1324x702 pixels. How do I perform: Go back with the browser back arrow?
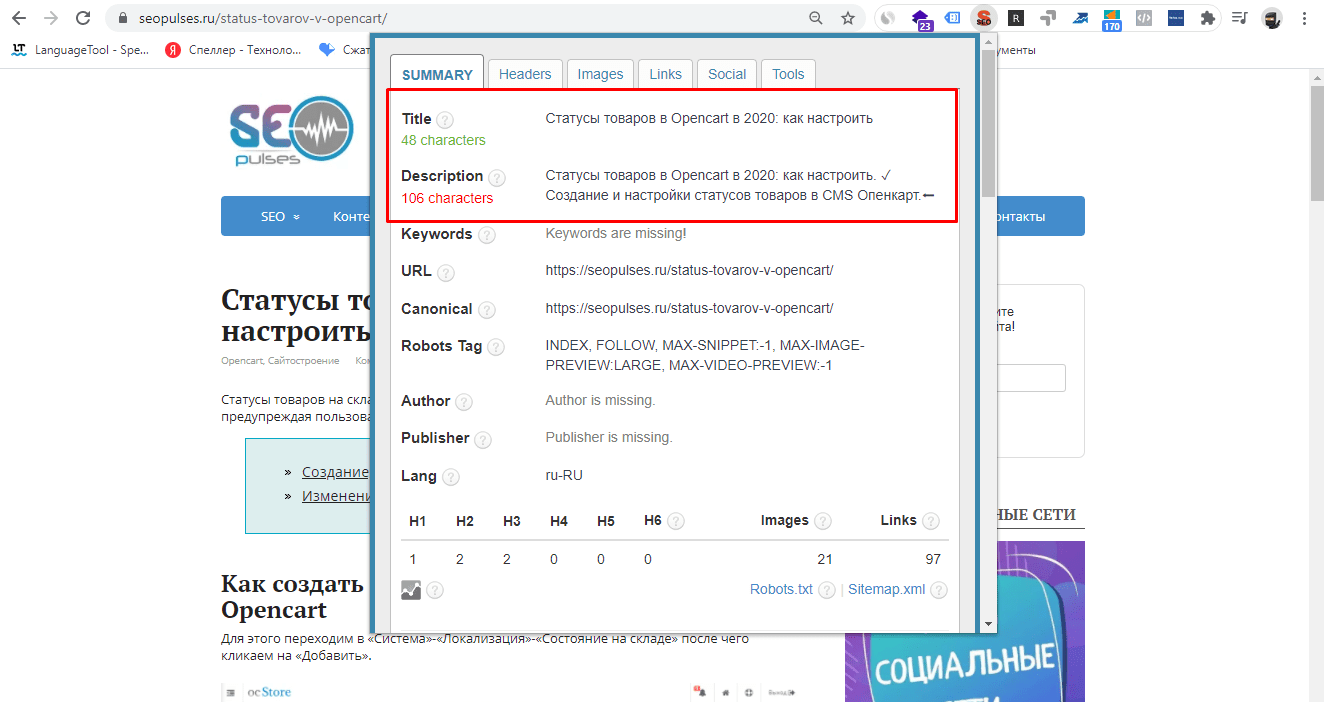(x=19, y=18)
